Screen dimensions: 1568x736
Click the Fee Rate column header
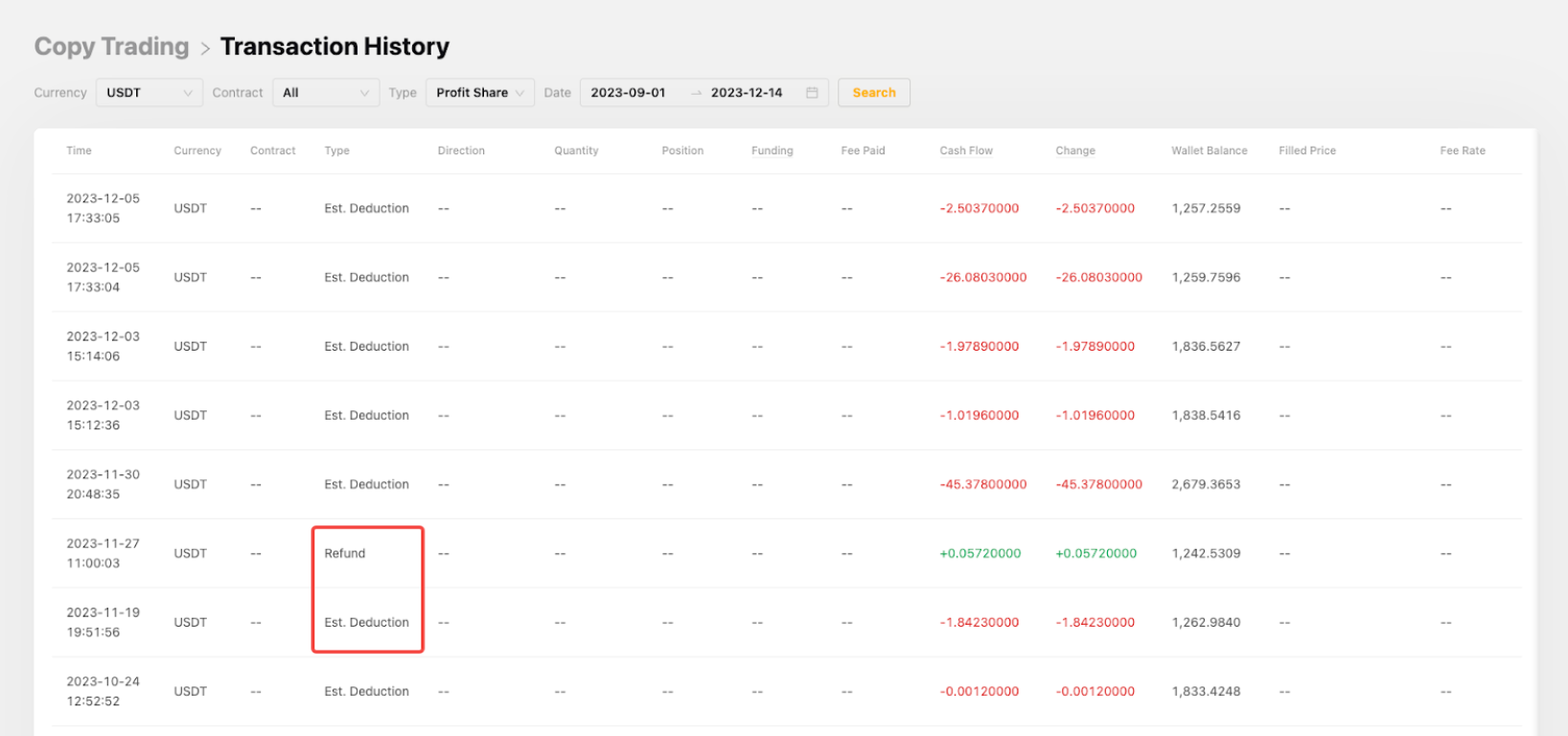[x=1462, y=150]
